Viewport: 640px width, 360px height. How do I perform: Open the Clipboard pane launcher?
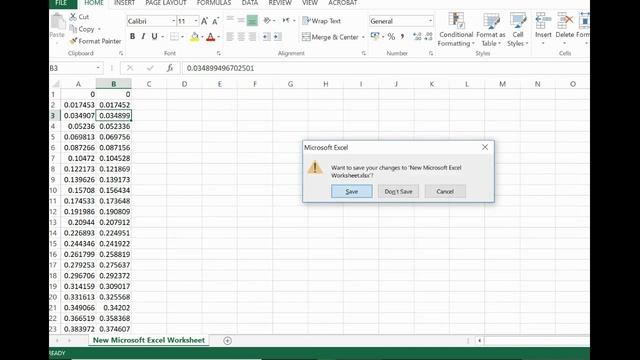[x=121, y=53]
